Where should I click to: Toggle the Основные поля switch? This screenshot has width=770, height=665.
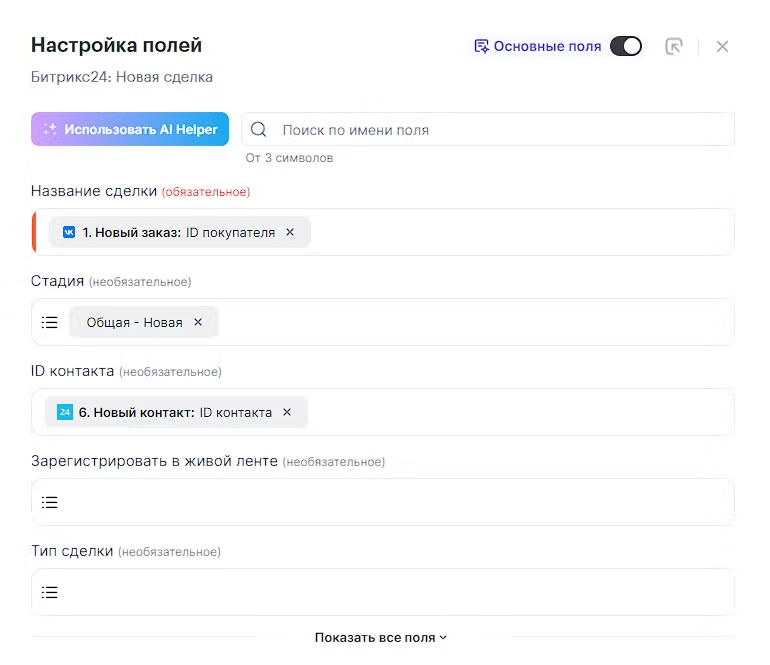click(x=626, y=46)
